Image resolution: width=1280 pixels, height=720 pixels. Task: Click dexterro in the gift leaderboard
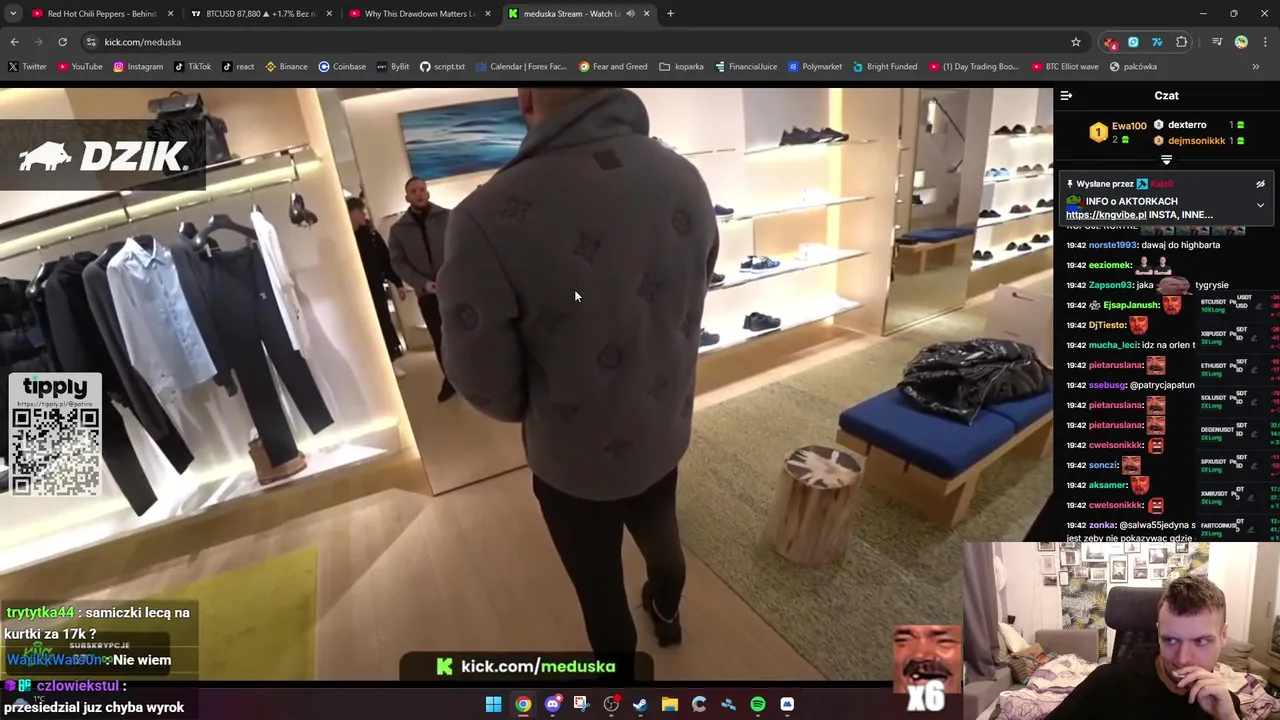(x=1187, y=125)
